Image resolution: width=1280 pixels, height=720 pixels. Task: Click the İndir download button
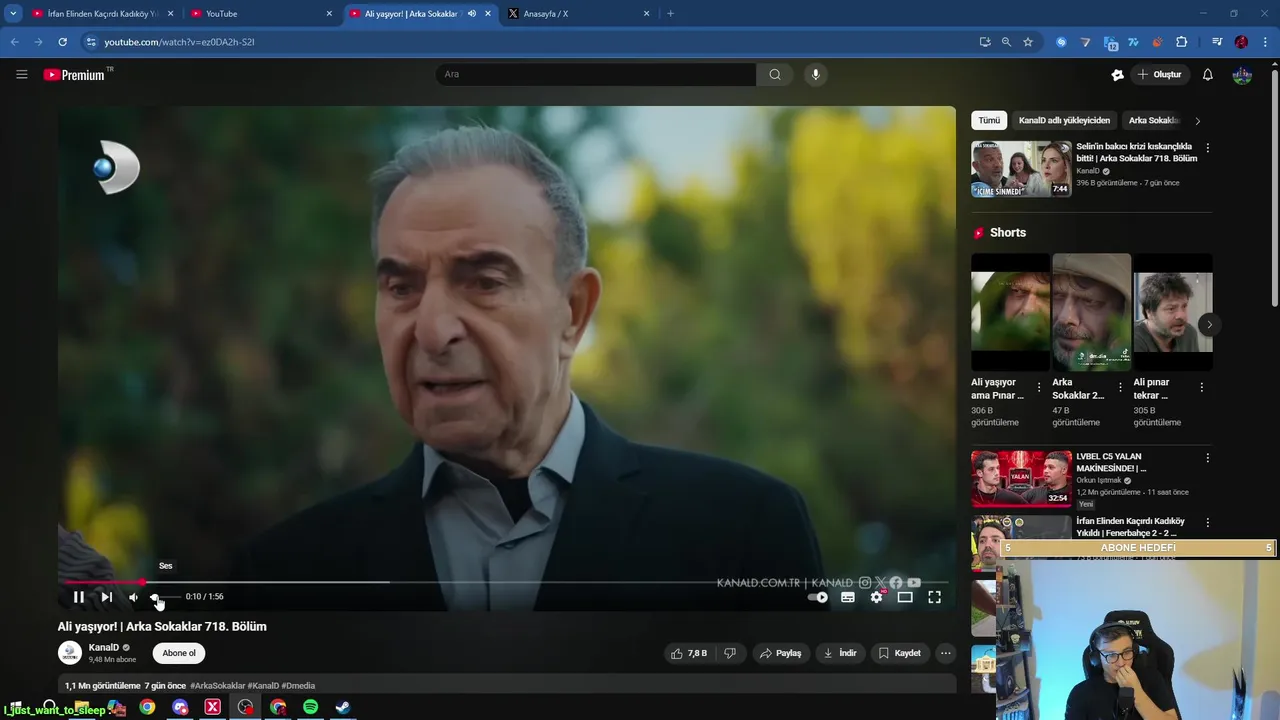tap(839, 653)
